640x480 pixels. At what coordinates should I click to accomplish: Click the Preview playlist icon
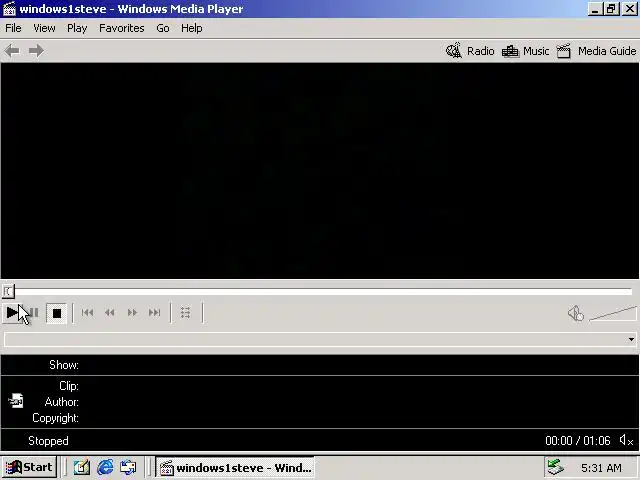coord(186,313)
